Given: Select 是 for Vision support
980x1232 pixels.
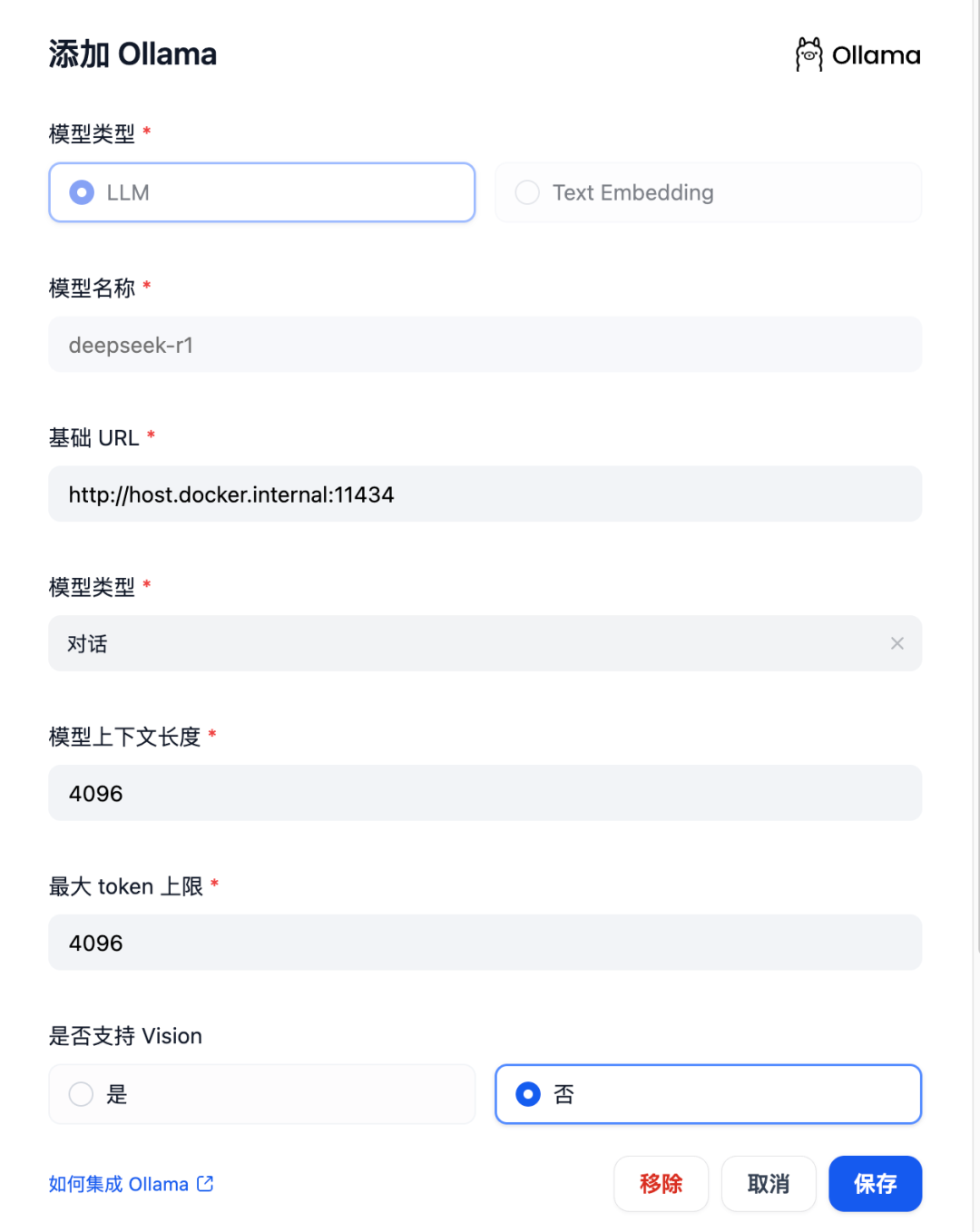Looking at the screenshot, I should coord(81,1094).
